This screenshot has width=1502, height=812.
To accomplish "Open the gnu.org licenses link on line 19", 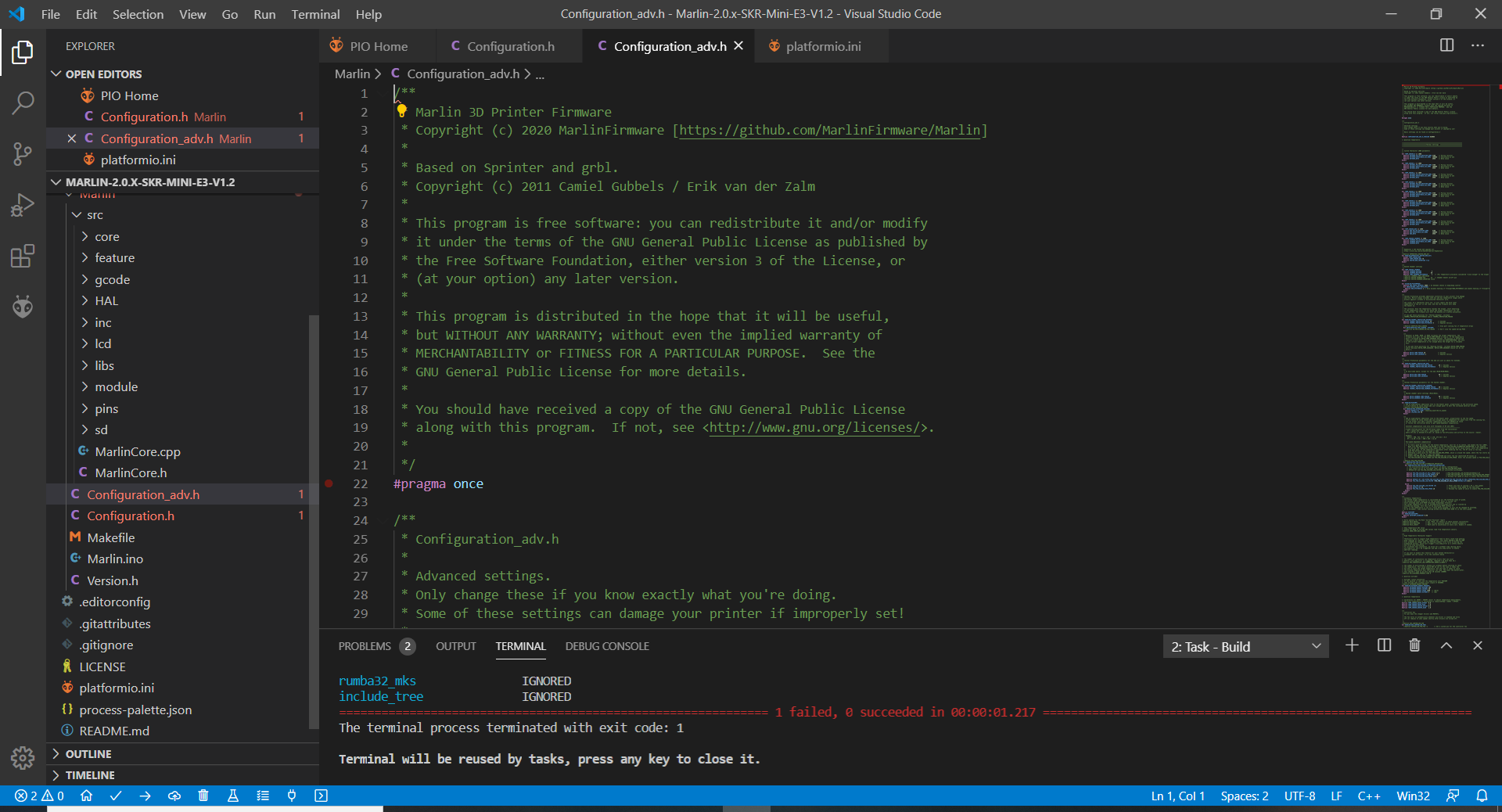I will click(x=814, y=427).
